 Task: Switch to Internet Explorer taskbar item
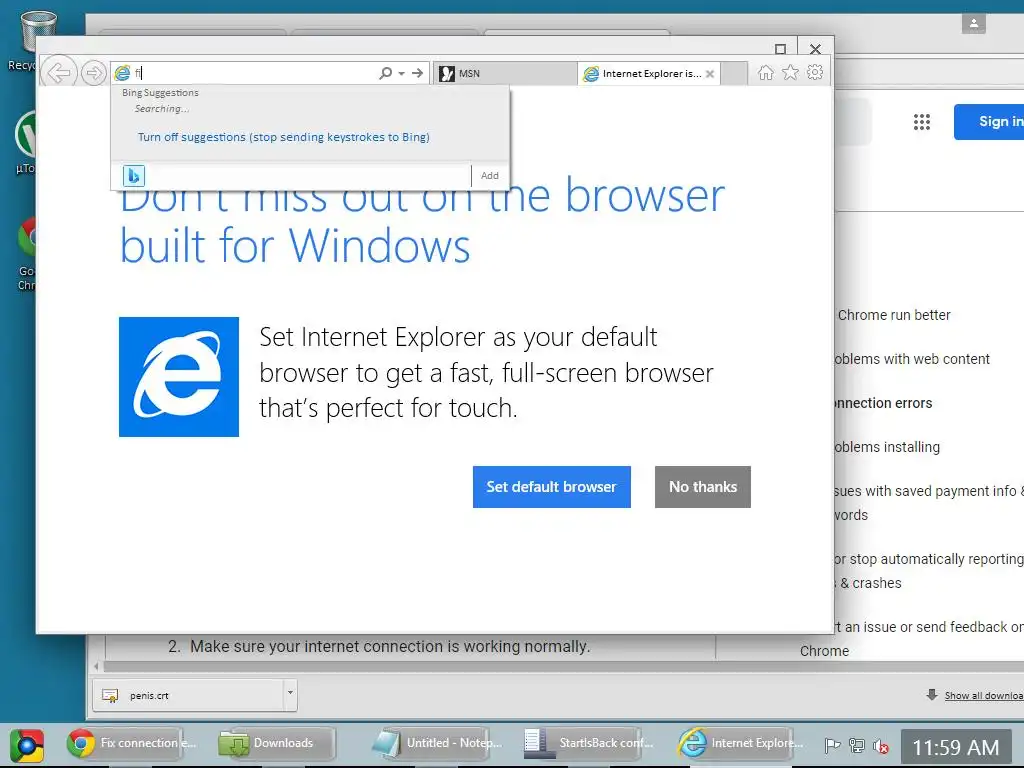(x=739, y=744)
